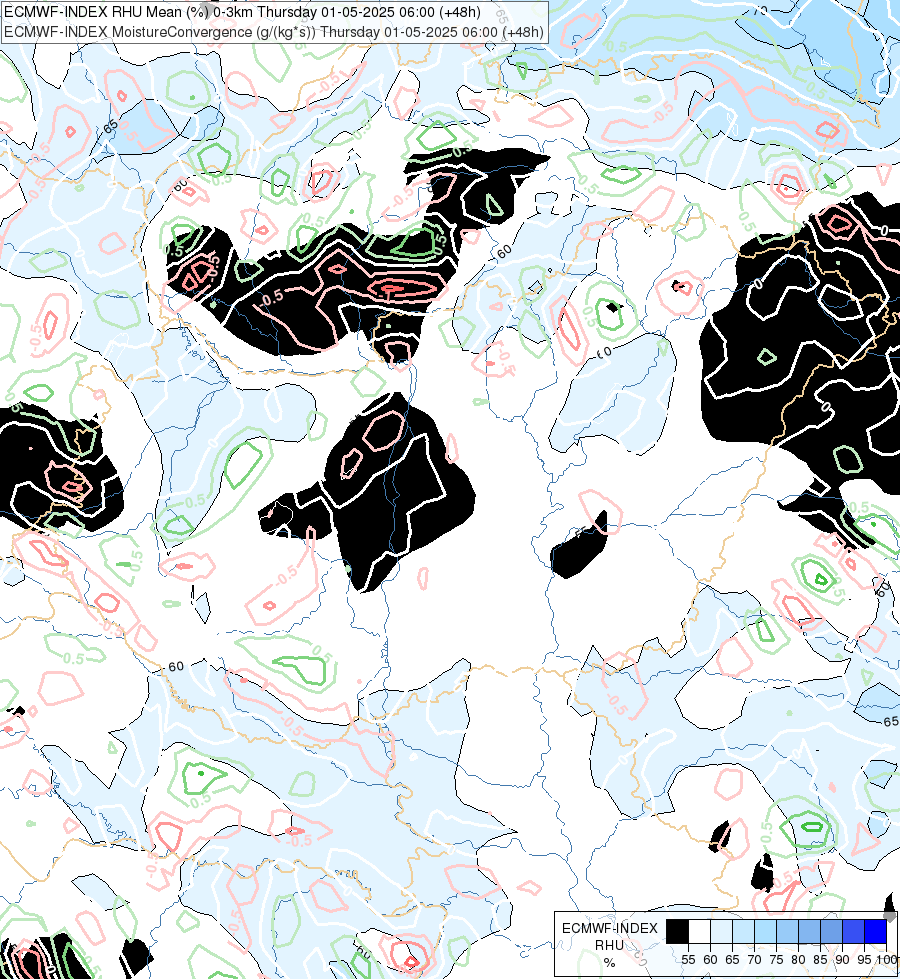Click the RHU label in the legend
This screenshot has width=900, height=979.
tap(610, 945)
